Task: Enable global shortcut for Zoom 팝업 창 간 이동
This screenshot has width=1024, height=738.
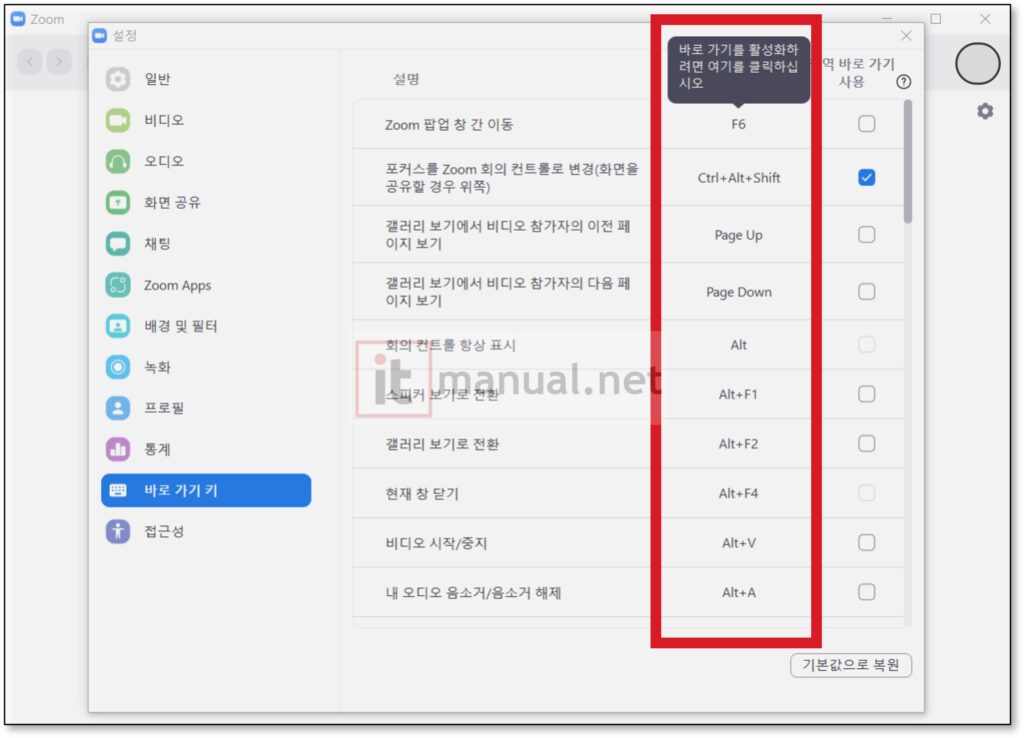Action: coord(867,124)
